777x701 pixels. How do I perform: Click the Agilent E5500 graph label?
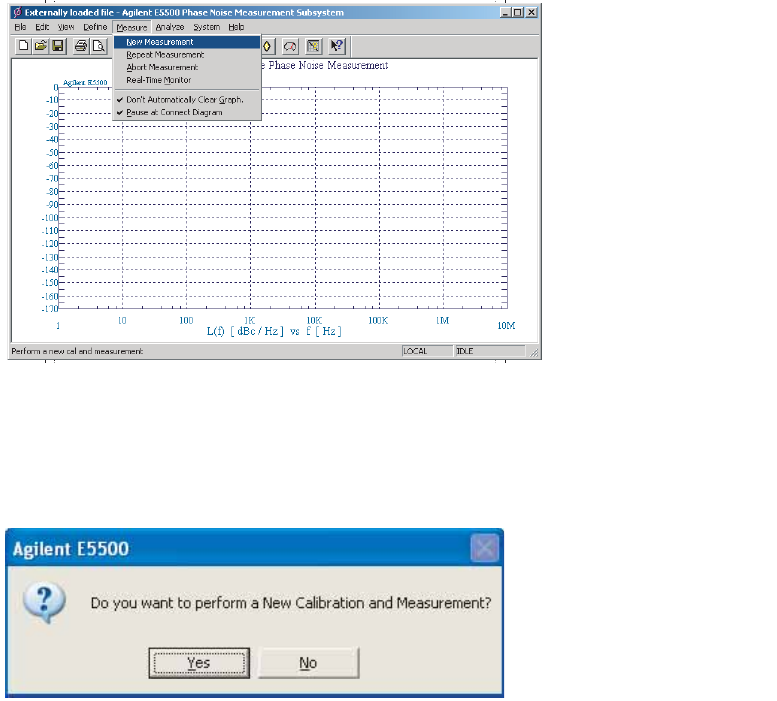85,83
